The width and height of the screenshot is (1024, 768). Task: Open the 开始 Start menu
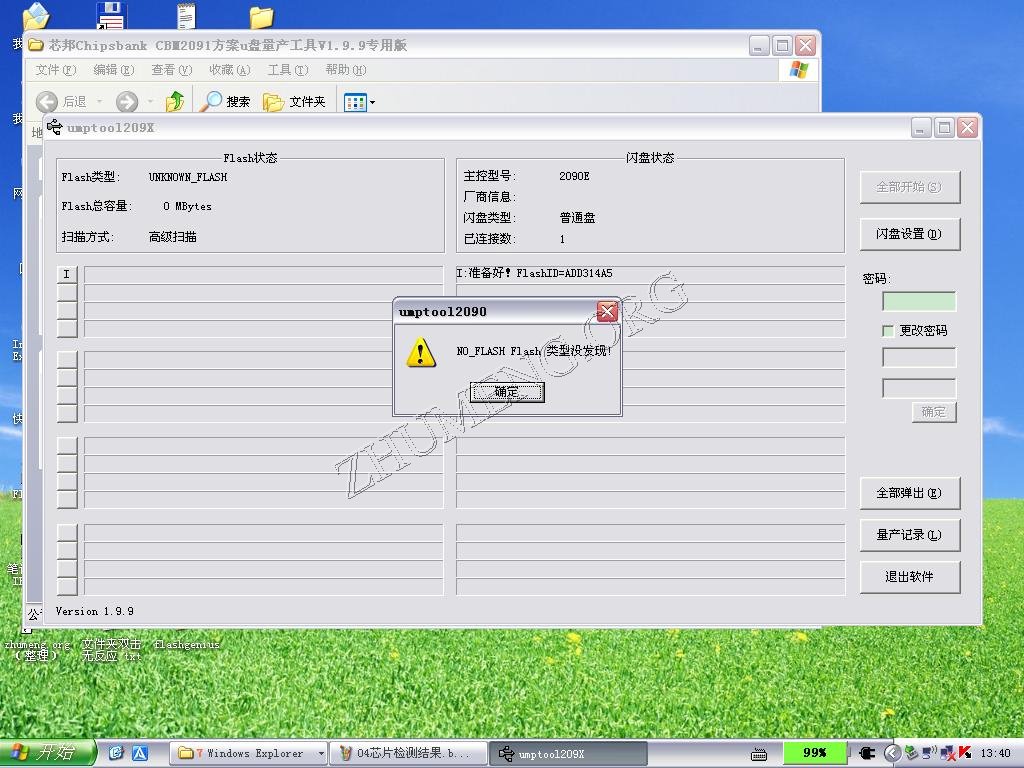tap(46, 753)
